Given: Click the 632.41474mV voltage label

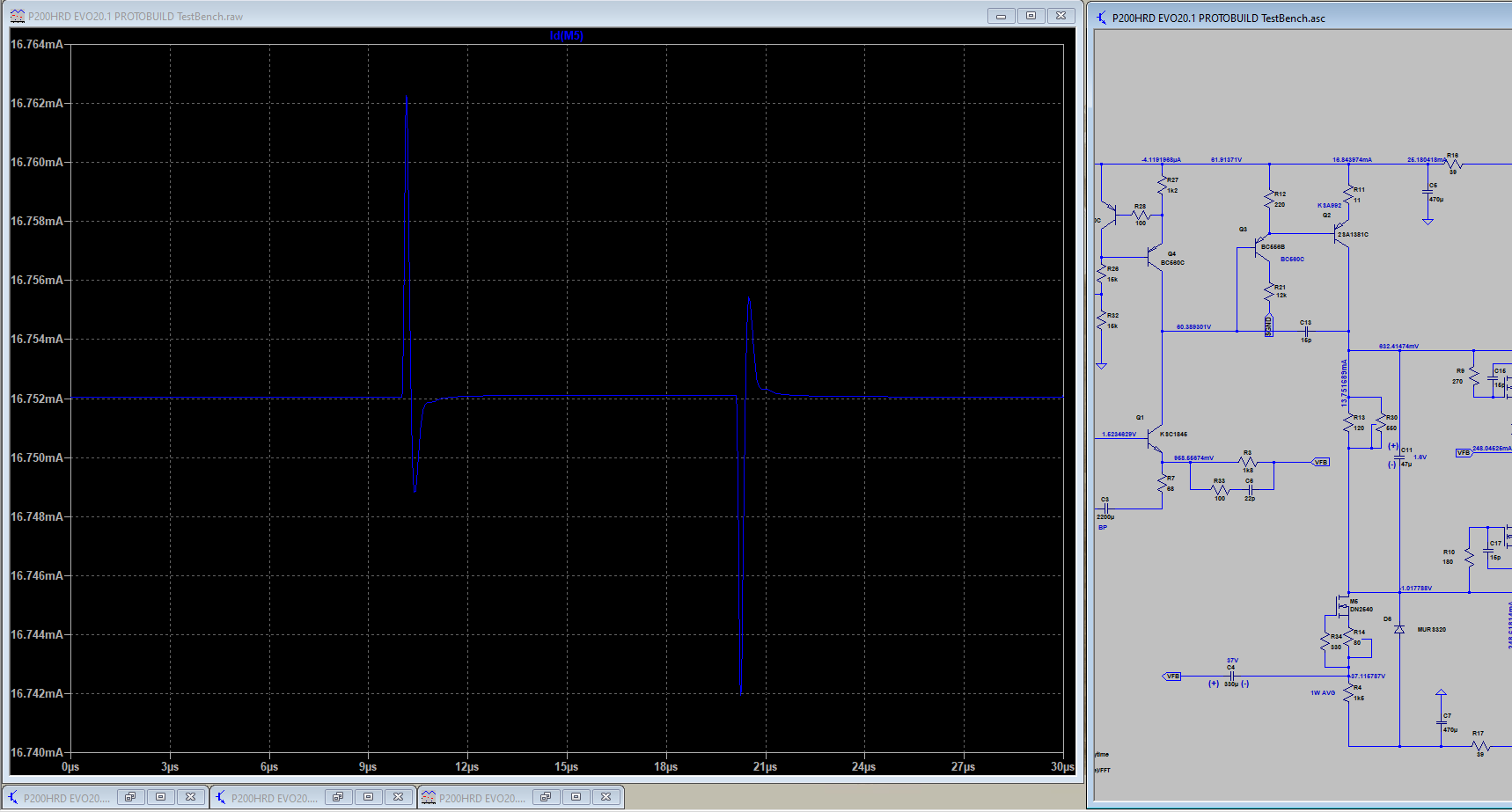Looking at the screenshot, I should point(1398,347).
